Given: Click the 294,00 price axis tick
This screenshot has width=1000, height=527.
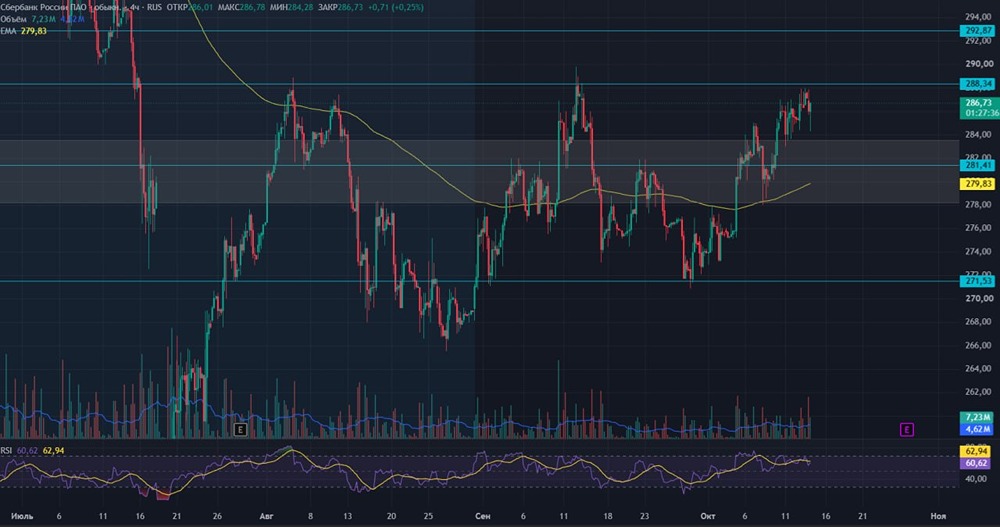Looking at the screenshot, I should tap(979, 17).
